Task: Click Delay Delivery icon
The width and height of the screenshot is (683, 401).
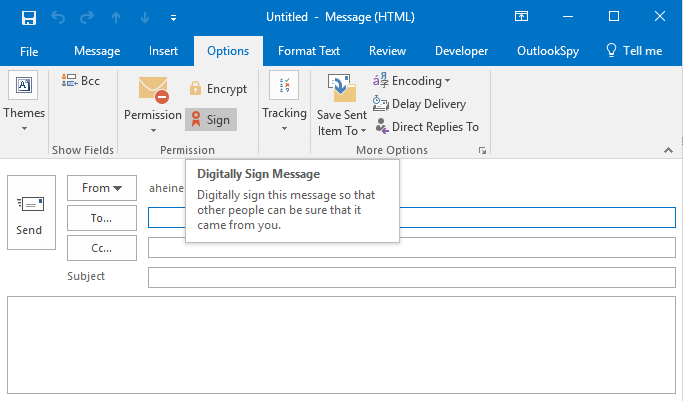Action: pos(381,104)
